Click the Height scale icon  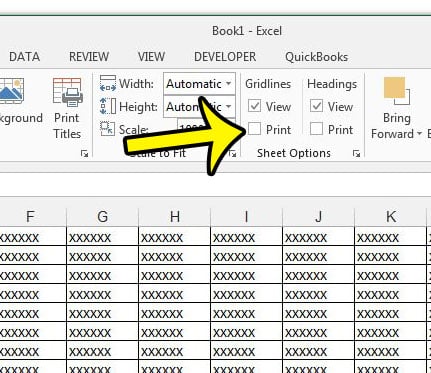[108, 106]
